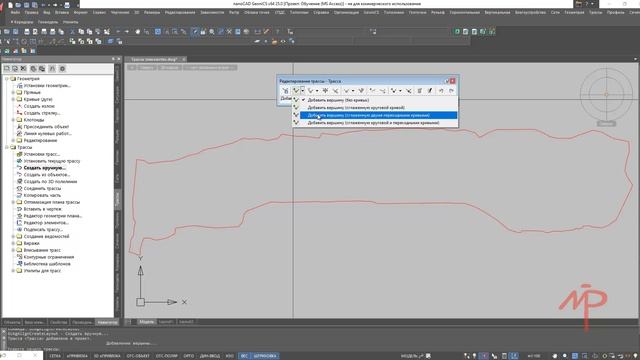The image size is (640, 360).
Task: Select 'Библиотека шаблонов' tree item
Action: [47, 264]
